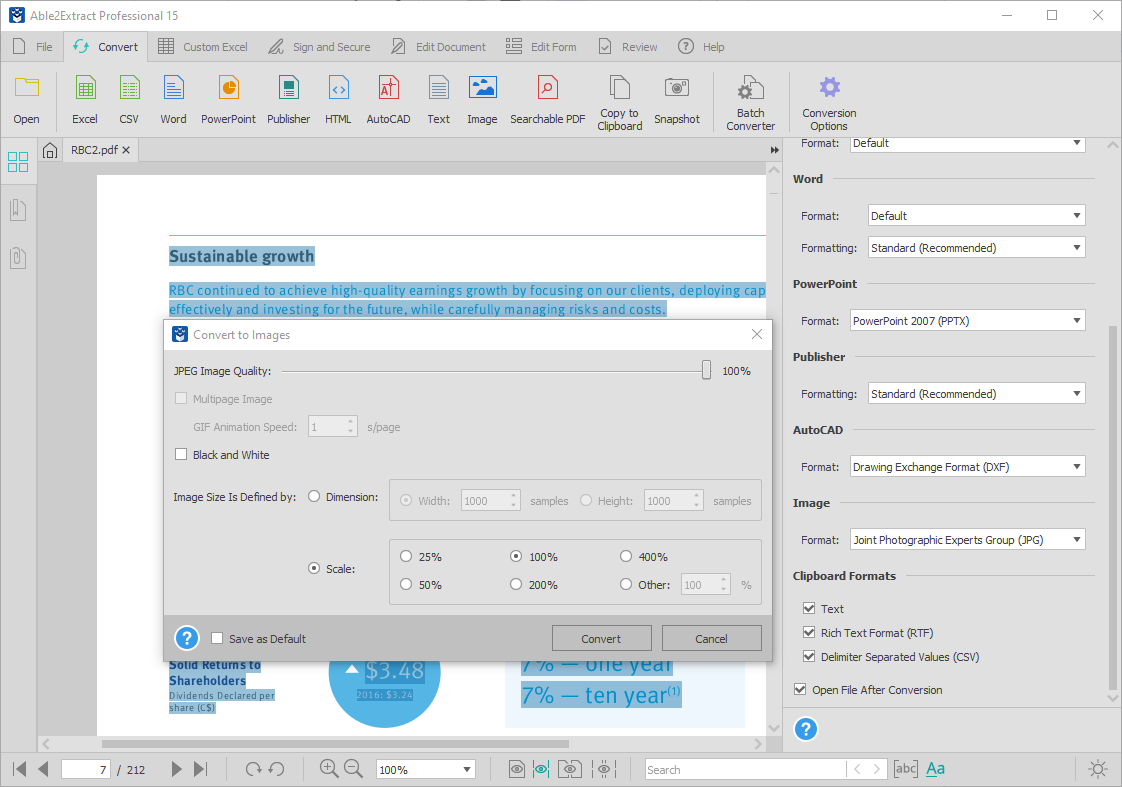The width and height of the screenshot is (1122, 787).
Task: Open help in Convert to Images dialog
Action: pyautogui.click(x=187, y=638)
